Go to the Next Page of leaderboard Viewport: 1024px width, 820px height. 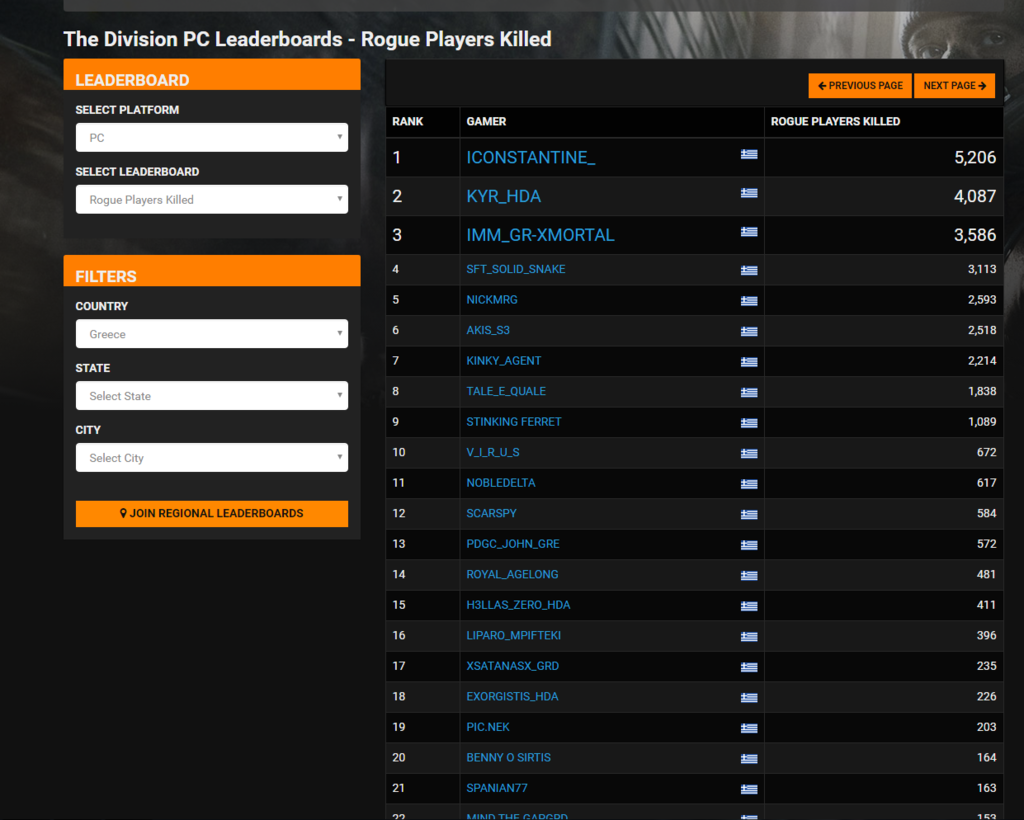click(x=954, y=86)
